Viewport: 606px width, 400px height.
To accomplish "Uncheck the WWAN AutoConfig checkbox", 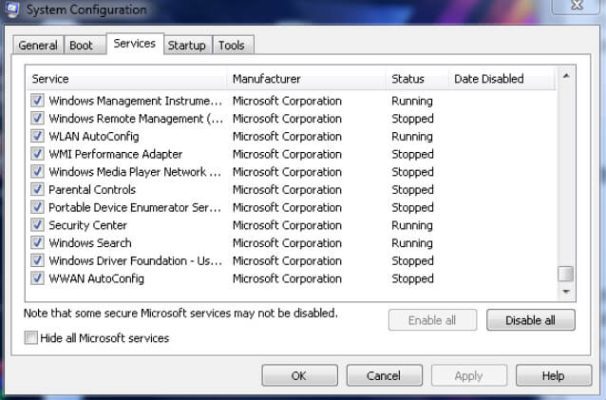I will 38,279.
